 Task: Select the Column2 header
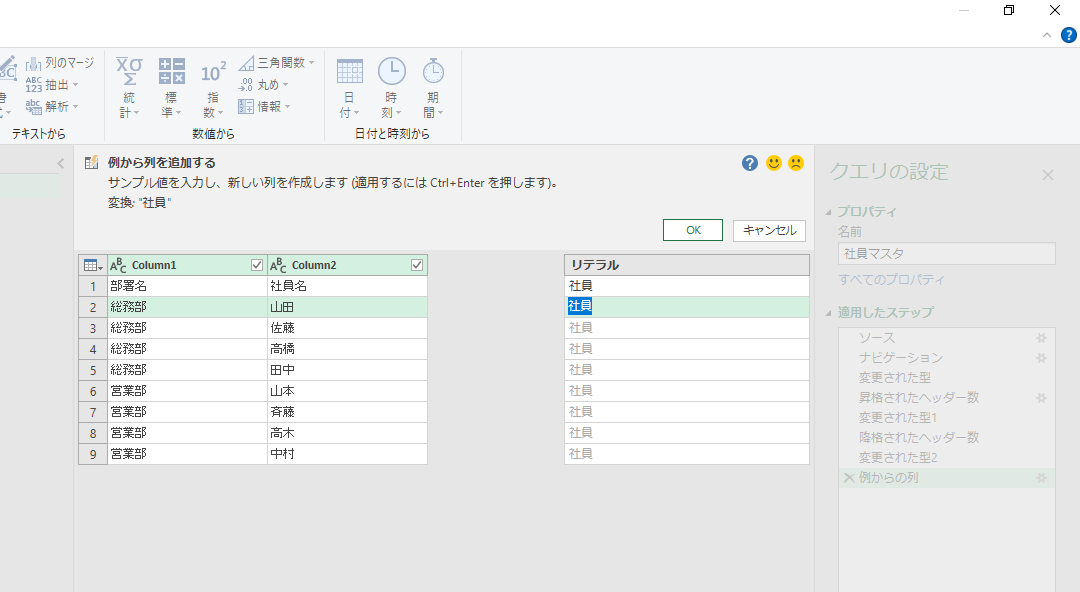tap(346, 265)
